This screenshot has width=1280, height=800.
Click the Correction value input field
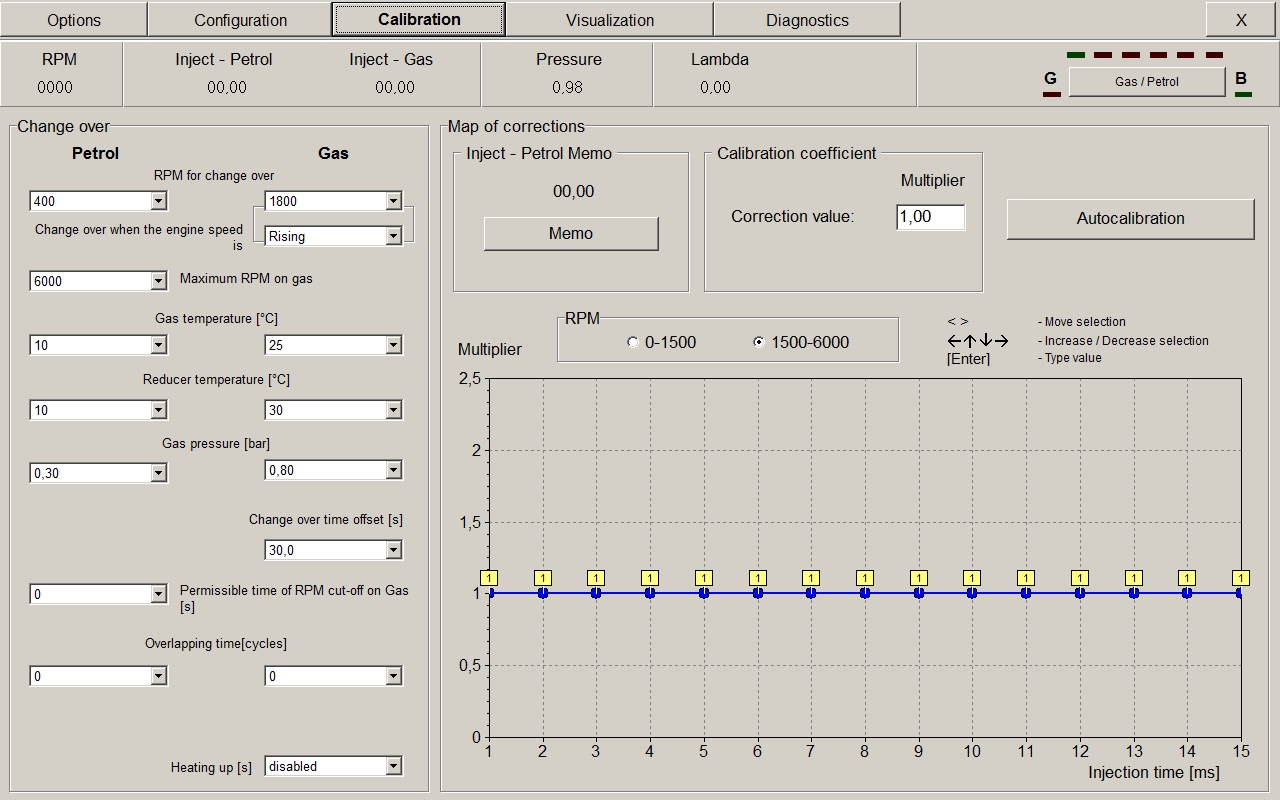click(930, 217)
